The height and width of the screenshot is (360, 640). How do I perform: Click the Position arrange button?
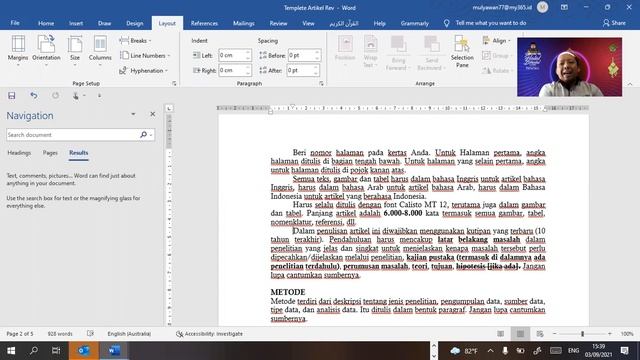345,51
